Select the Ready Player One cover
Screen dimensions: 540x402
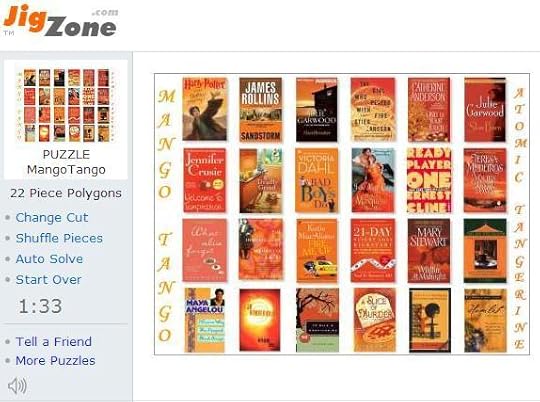[x=429, y=180]
